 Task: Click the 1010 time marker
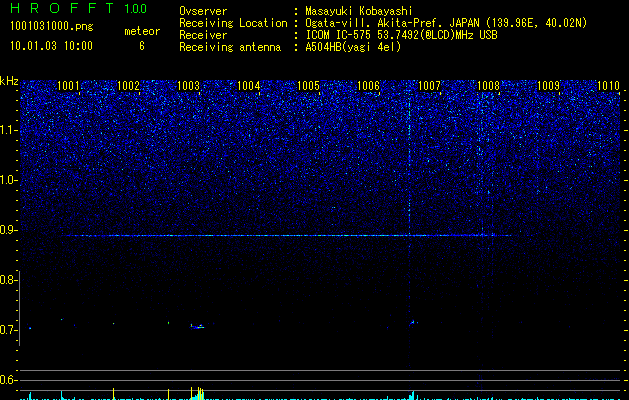click(609, 85)
